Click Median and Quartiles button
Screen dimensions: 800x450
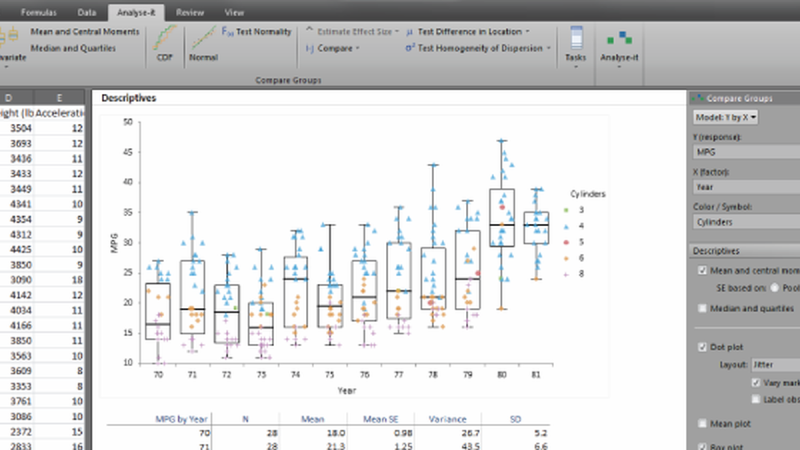pos(73,48)
